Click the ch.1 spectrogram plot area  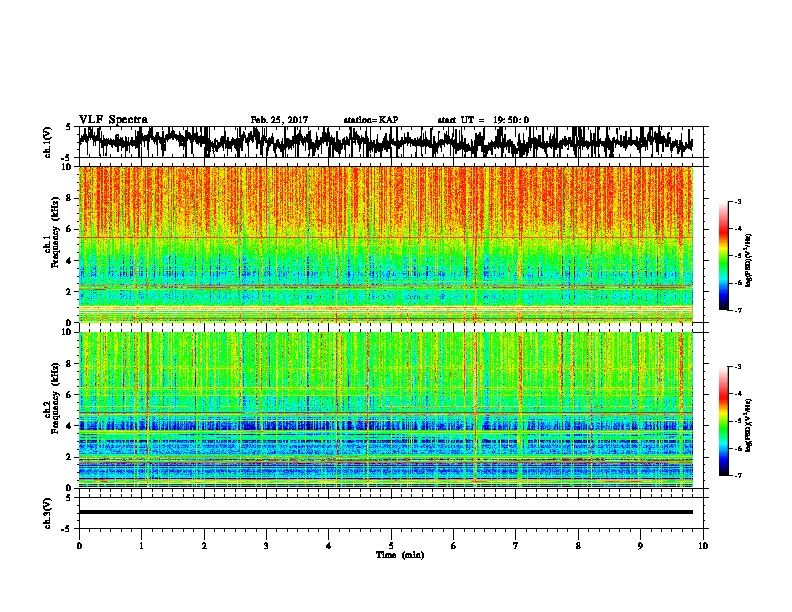pyautogui.click(x=386, y=244)
